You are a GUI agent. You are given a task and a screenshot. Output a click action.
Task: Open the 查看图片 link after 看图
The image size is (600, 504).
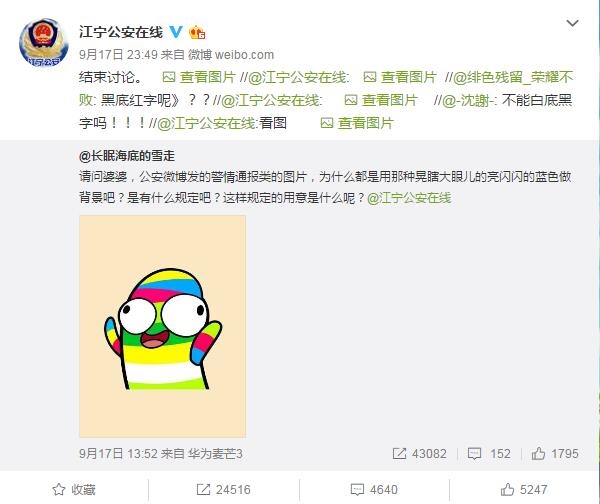click(357, 123)
